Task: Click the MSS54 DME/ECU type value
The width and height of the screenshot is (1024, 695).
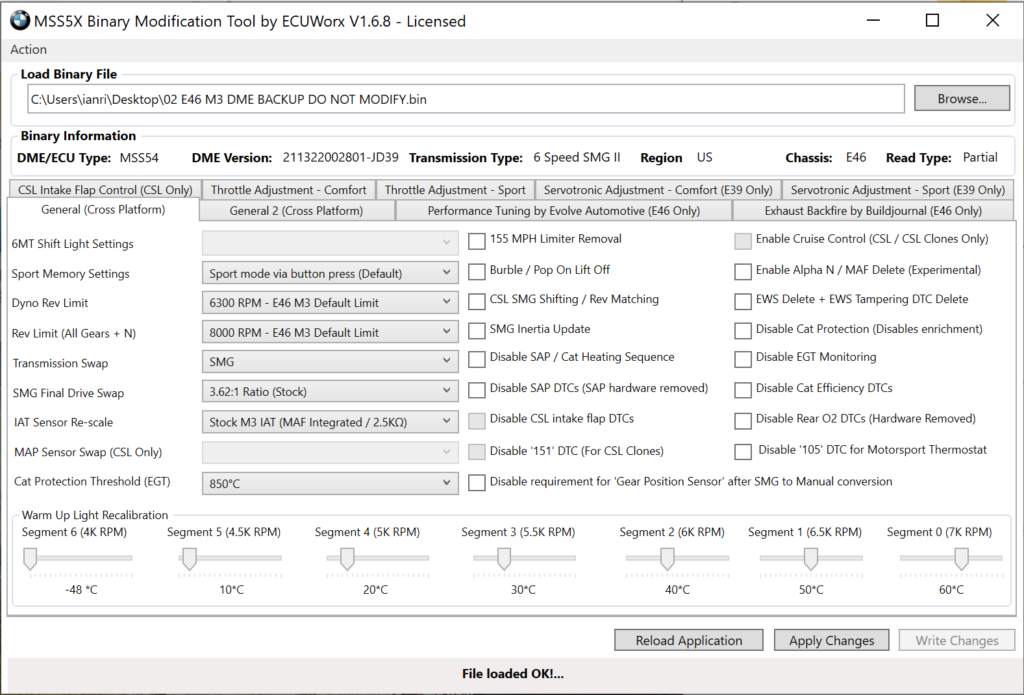Action: pos(139,157)
